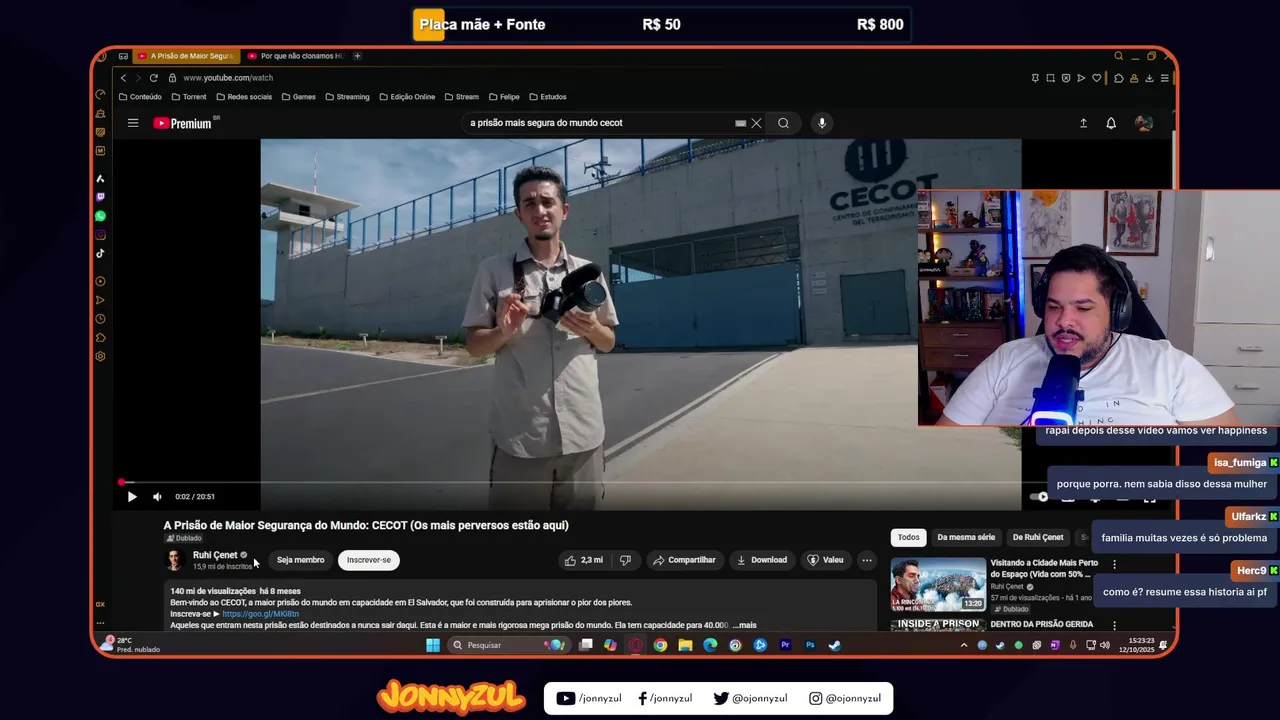
Task: Clear the YouTube search text with X
Action: coord(756,123)
